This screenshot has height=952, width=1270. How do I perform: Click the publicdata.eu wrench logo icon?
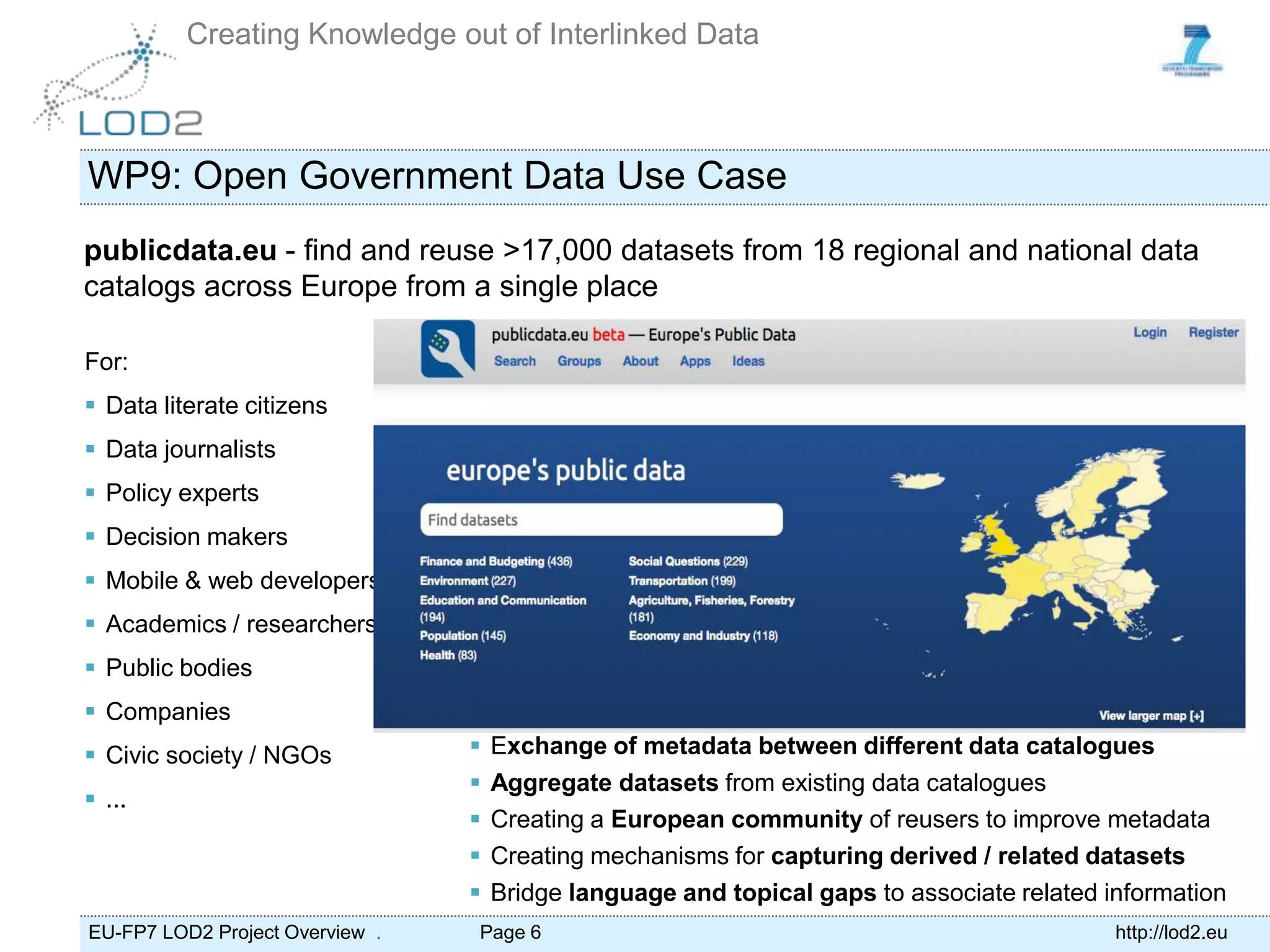coord(448,349)
